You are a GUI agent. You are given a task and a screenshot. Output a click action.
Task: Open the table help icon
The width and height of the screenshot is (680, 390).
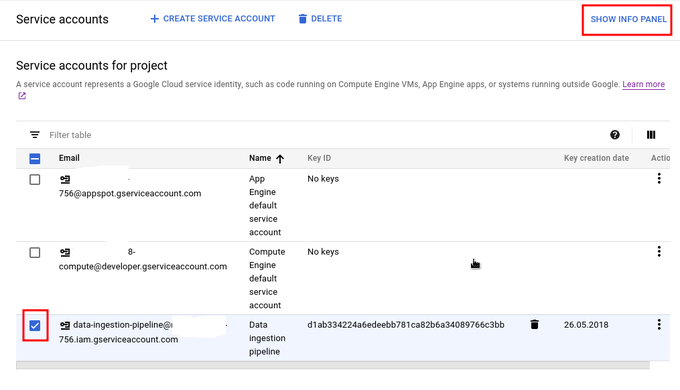(x=615, y=135)
